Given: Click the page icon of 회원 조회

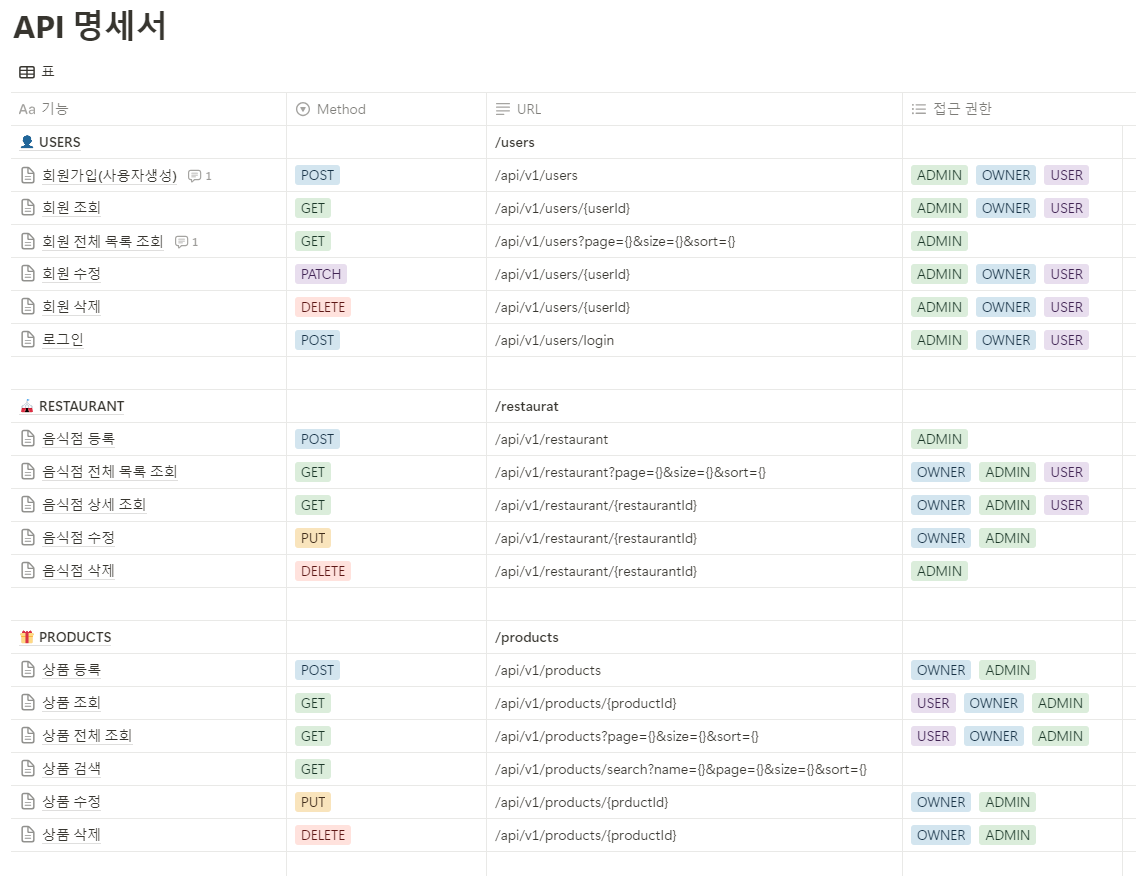Looking at the screenshot, I should pyautogui.click(x=28, y=208).
